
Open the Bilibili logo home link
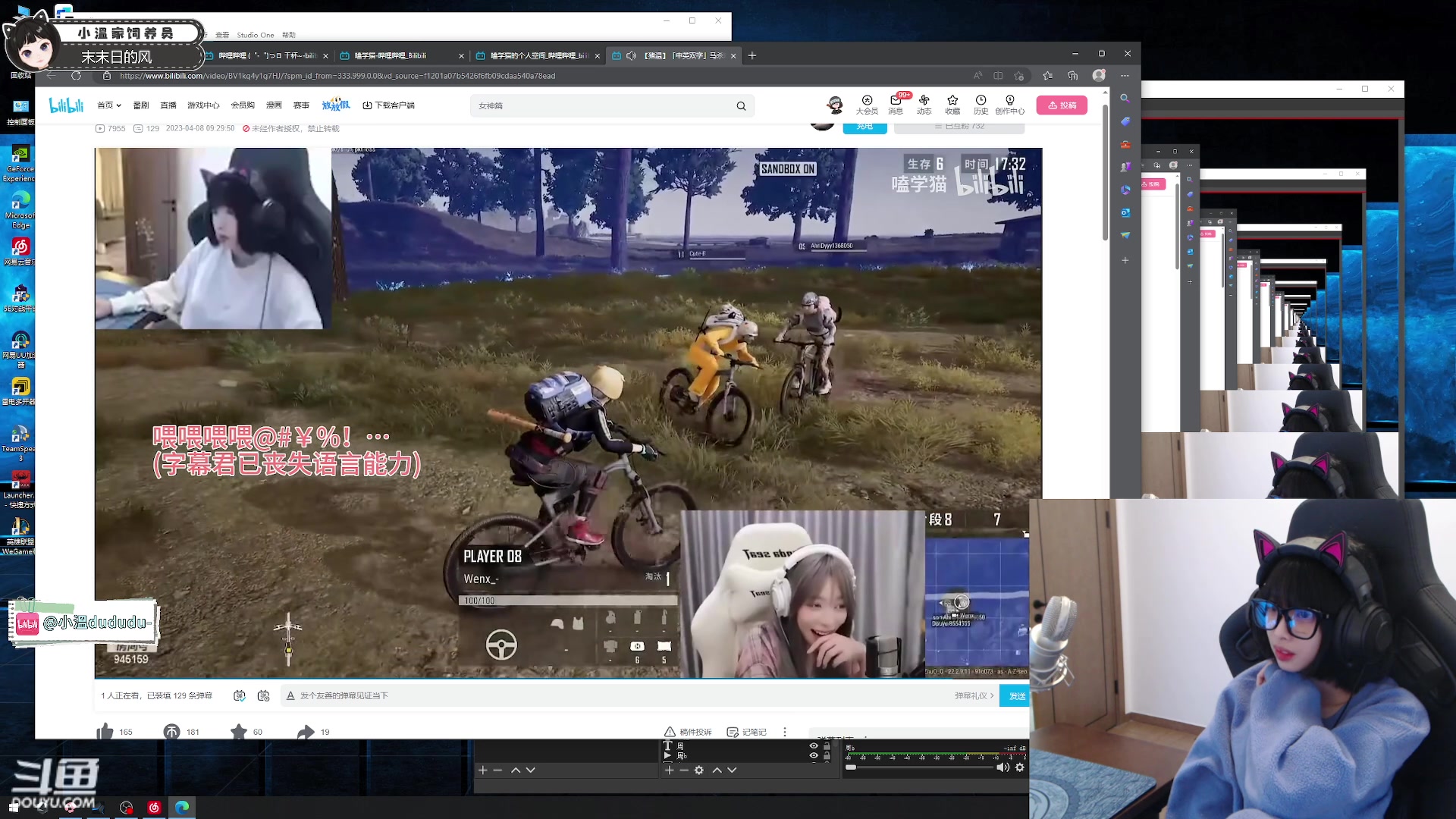66,105
